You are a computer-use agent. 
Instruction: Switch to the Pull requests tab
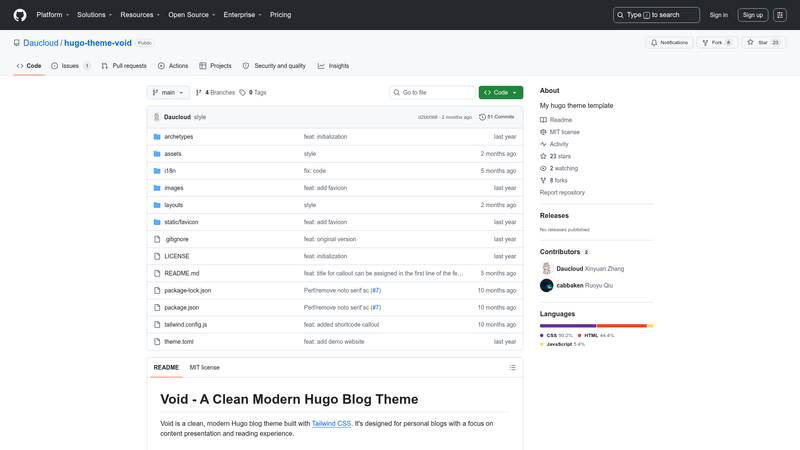coord(124,66)
